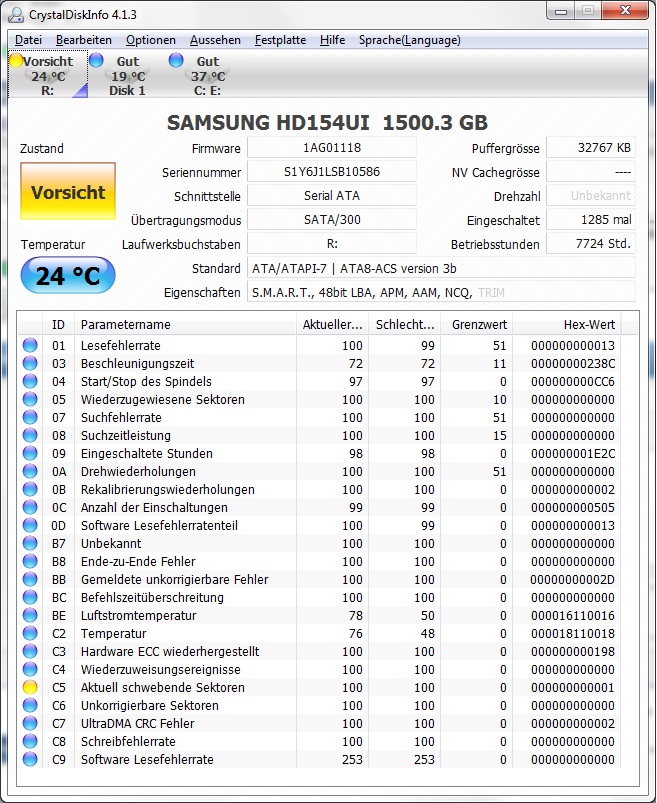Viewport: 657px width, 803px height.
Task: Open the Bearbeiten menu
Action: point(83,40)
